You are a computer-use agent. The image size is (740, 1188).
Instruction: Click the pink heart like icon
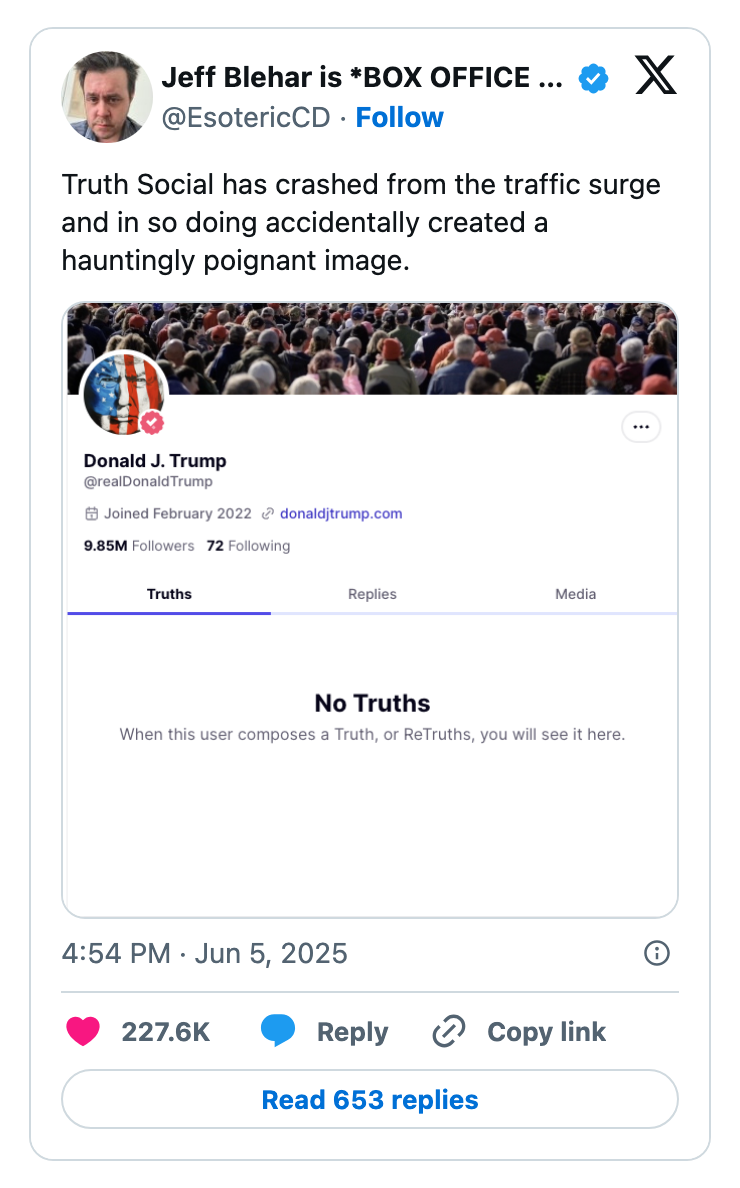(83, 1031)
